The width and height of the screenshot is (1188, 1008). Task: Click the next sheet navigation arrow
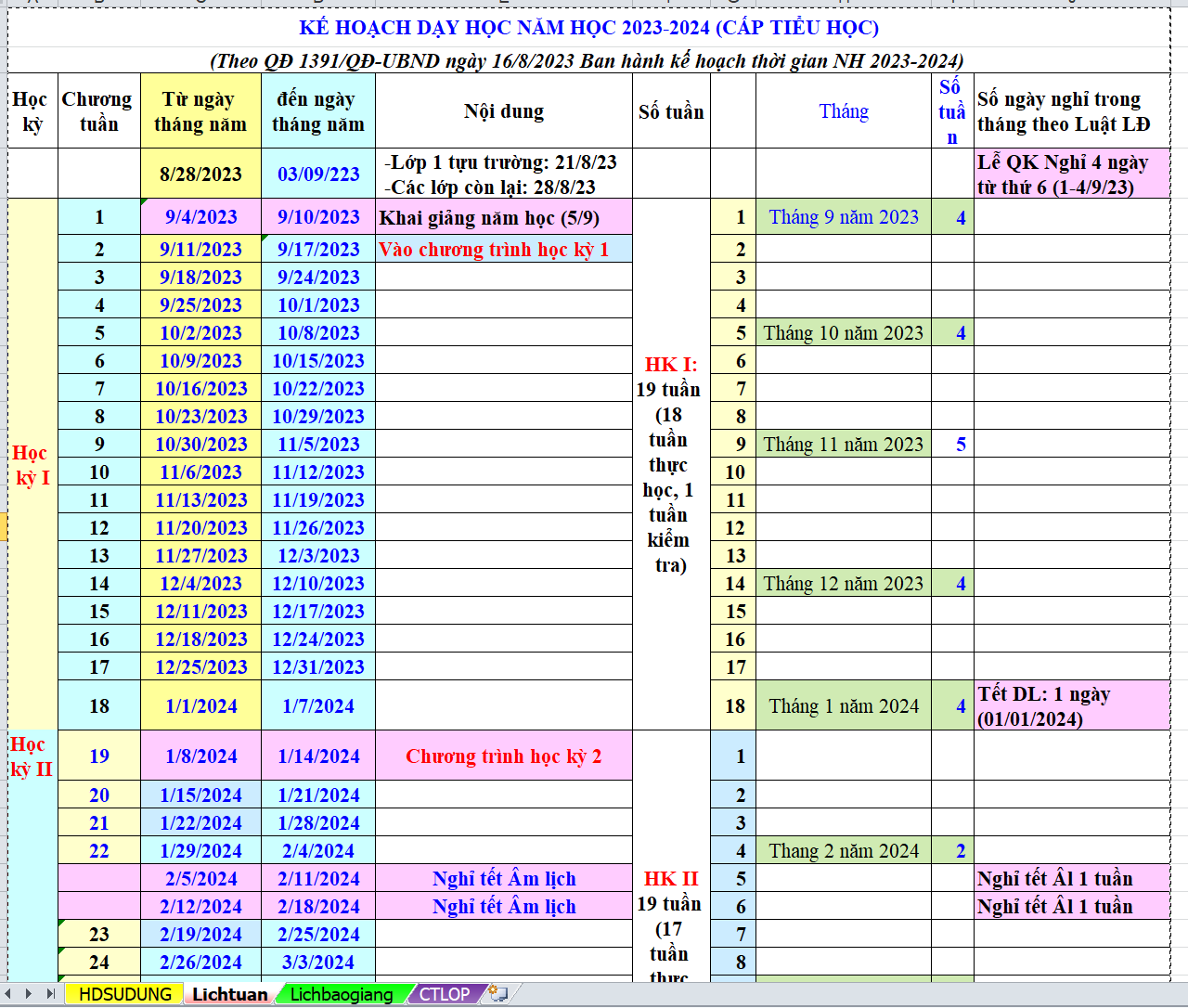pos(29,993)
